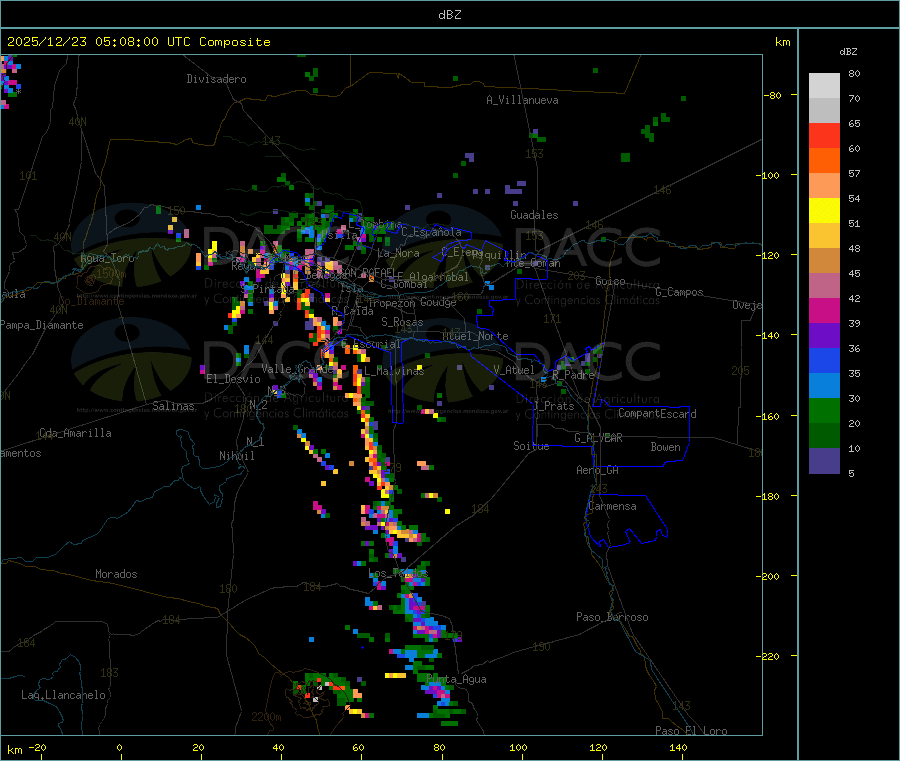The width and height of the screenshot is (900, 761).
Task: Select the royal blue 35–36 dBZ swatch
Action: click(x=824, y=360)
